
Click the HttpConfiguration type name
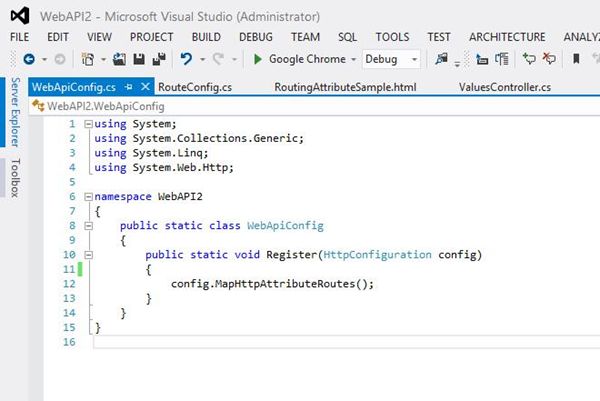377,255
